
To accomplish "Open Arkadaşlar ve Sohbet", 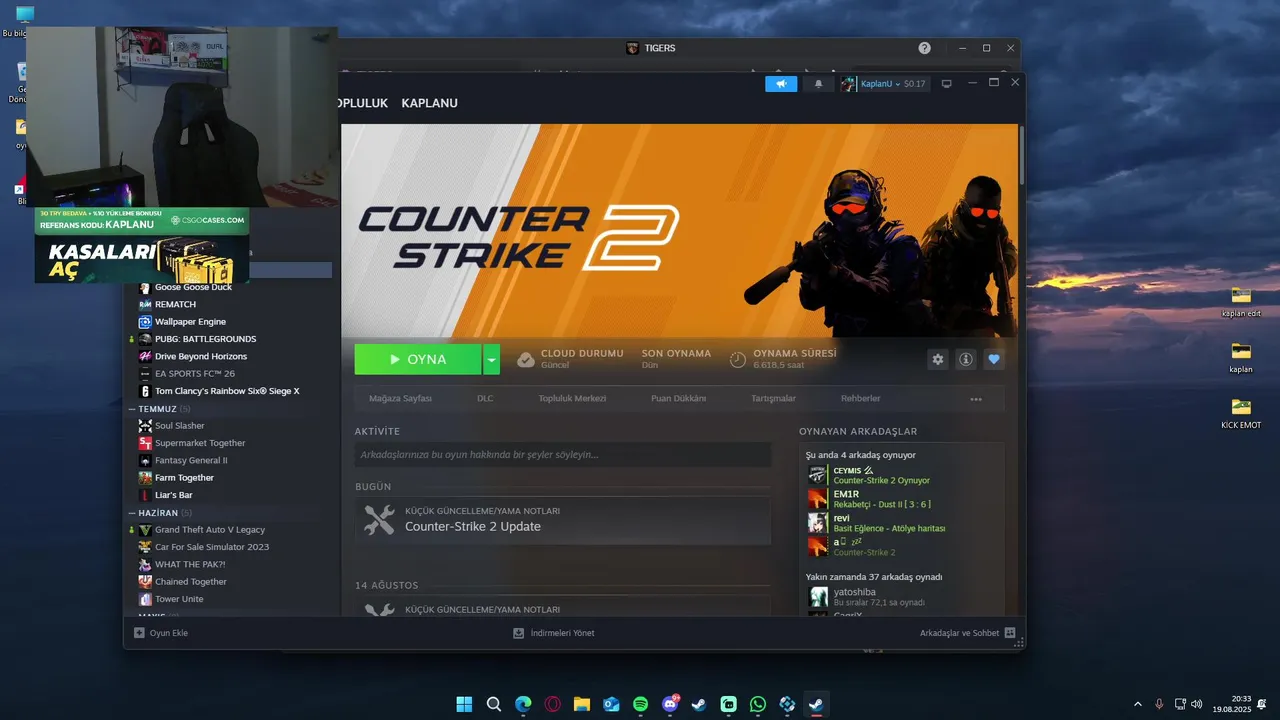I will 967,633.
